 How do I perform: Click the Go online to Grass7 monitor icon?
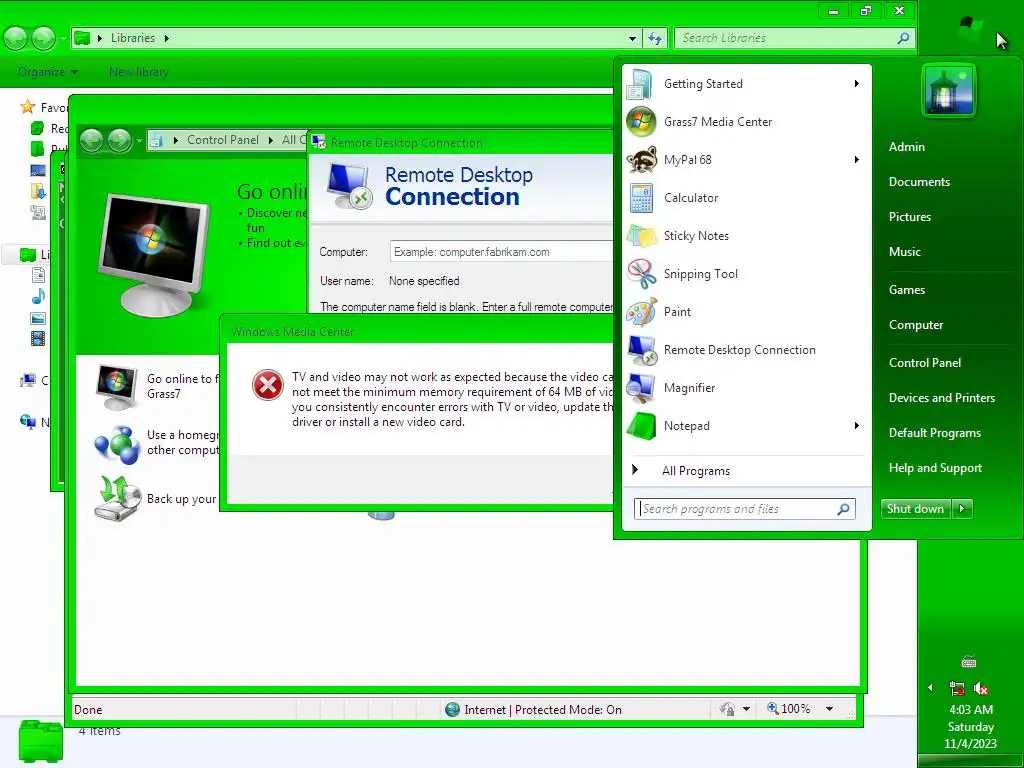click(x=116, y=387)
